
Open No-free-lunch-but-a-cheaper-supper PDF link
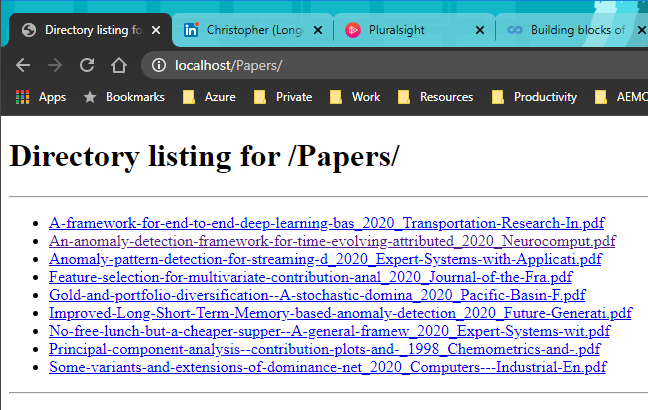[x=330, y=331]
